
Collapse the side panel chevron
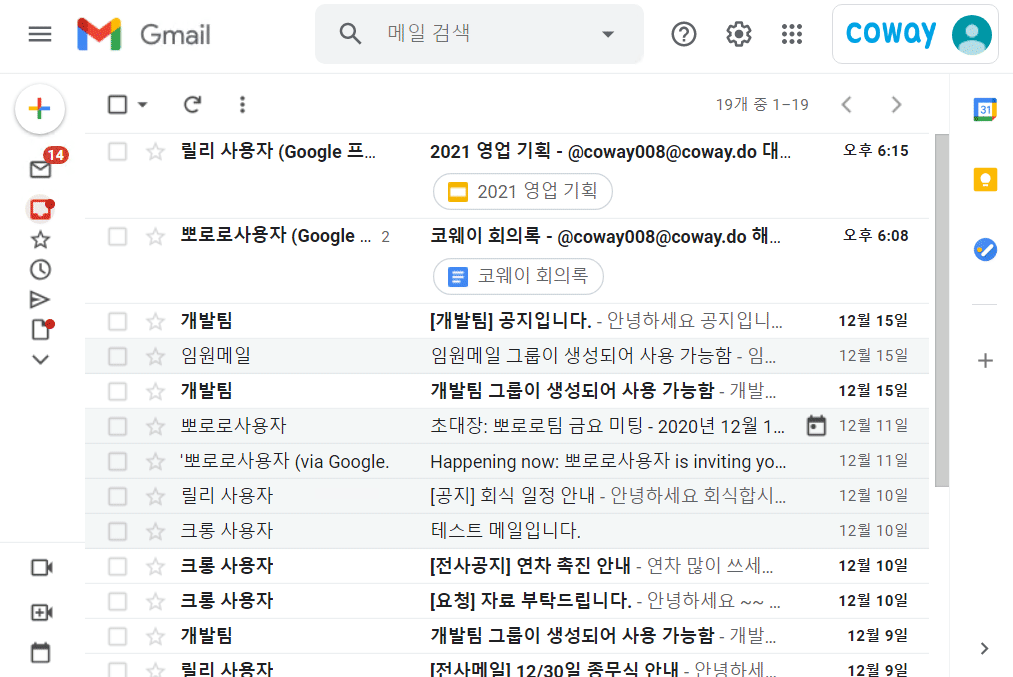(x=984, y=649)
